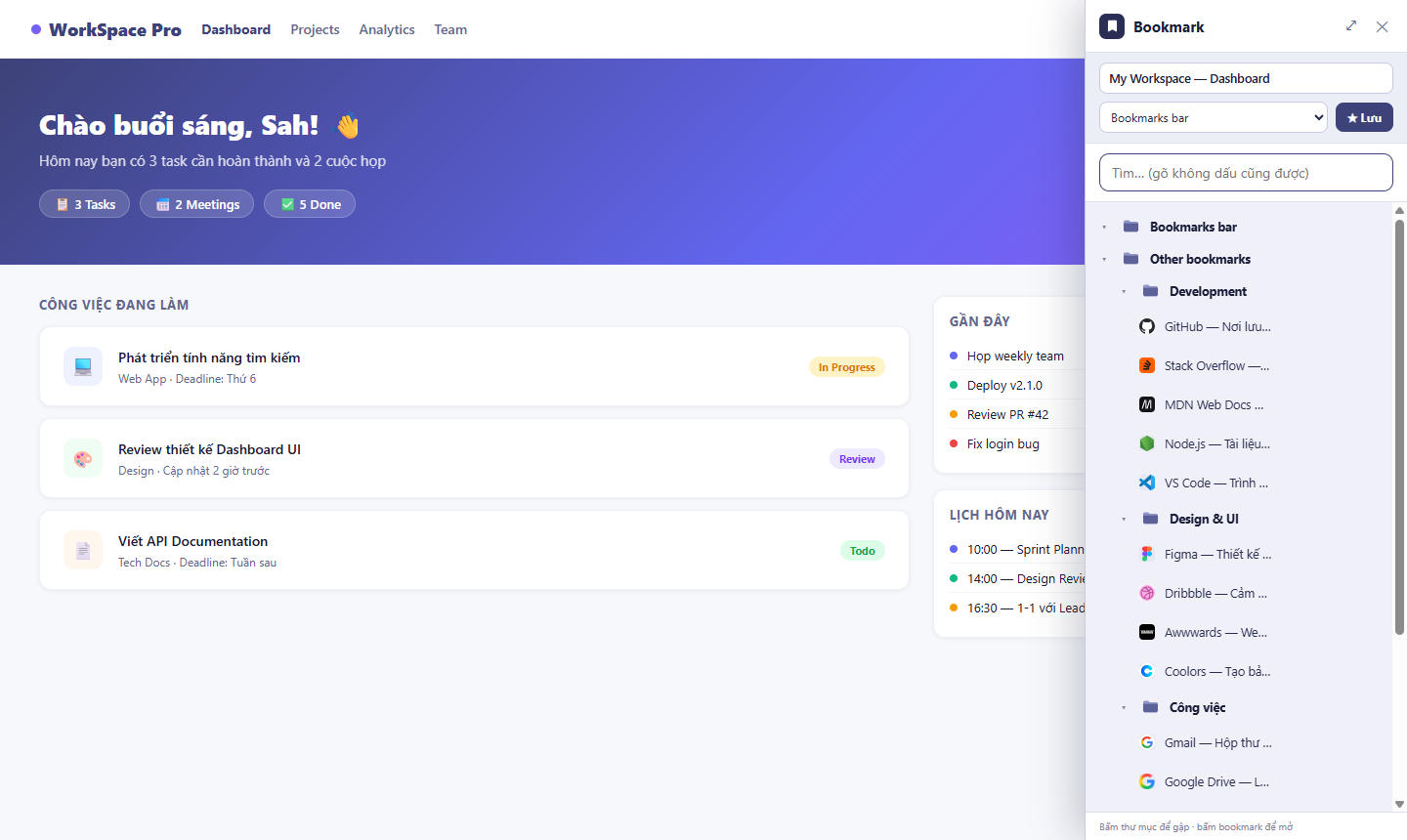Click the Todo status badge
1407x840 pixels.
click(863, 551)
